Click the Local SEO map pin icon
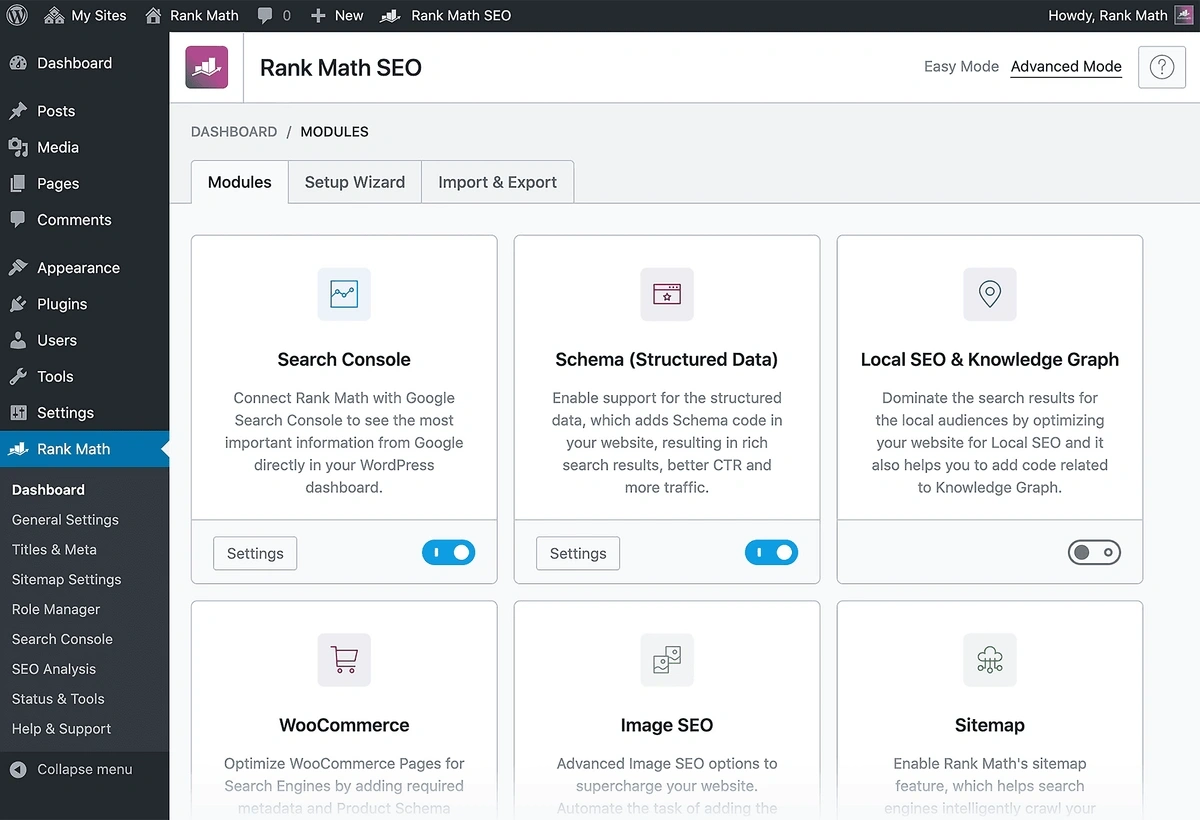The height and width of the screenshot is (820, 1200). (990, 294)
